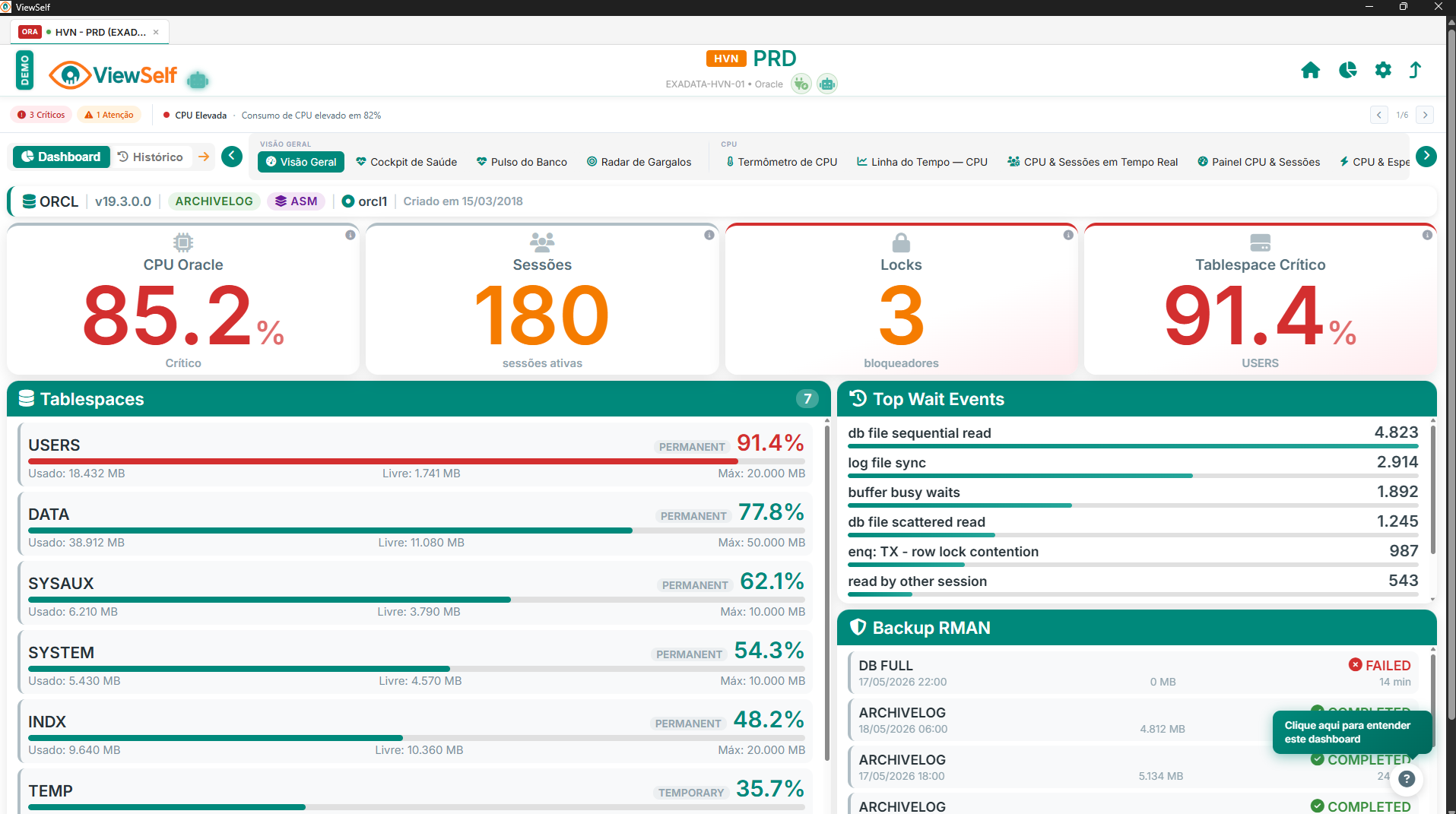Image resolution: width=1456 pixels, height=814 pixels.
Task: Click the lock icon on Locks card
Action: coord(901,242)
